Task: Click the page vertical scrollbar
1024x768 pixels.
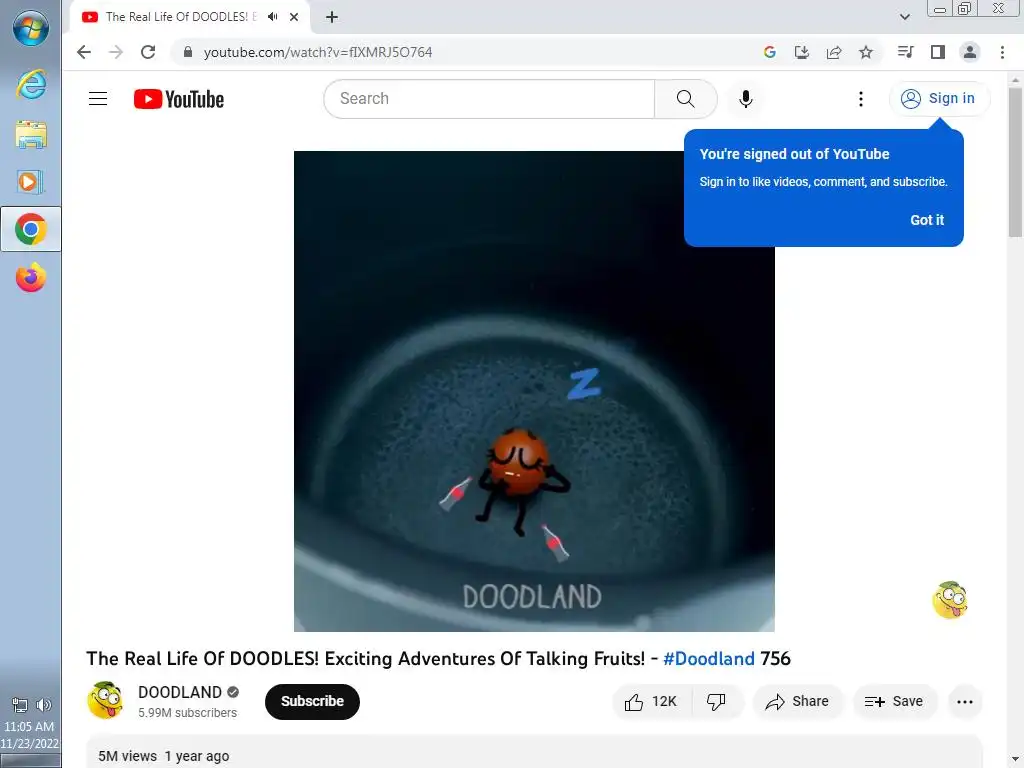Action: (x=1015, y=163)
